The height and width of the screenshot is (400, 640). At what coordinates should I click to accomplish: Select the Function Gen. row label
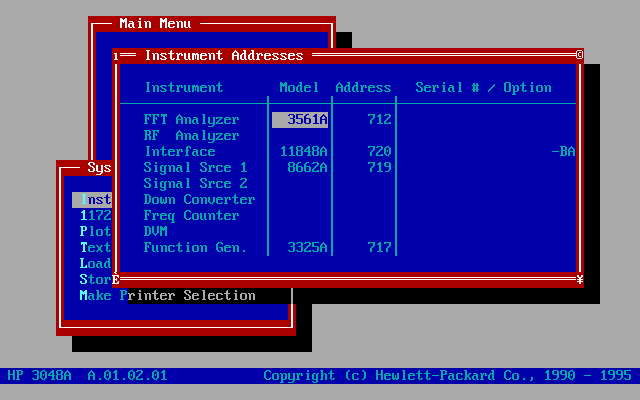196,247
